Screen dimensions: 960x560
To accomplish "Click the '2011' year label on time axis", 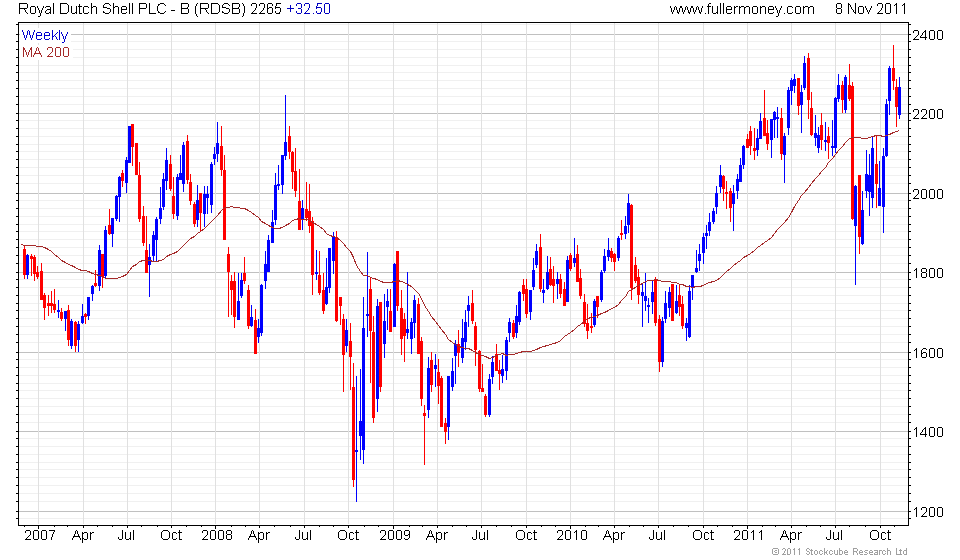I will (x=748, y=535).
